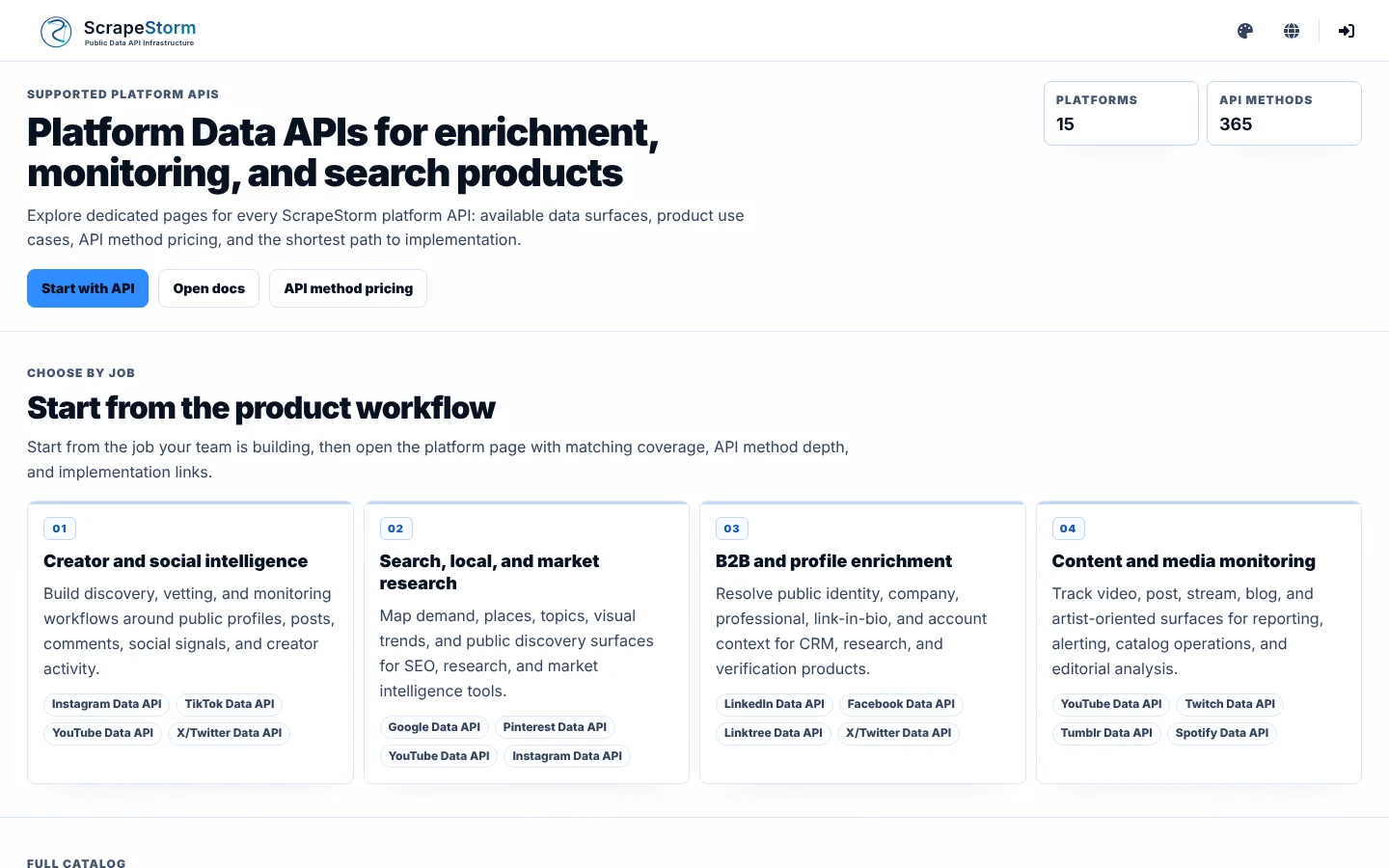1389x868 pixels.
Task: Click the Open docs button
Action: pos(209,288)
